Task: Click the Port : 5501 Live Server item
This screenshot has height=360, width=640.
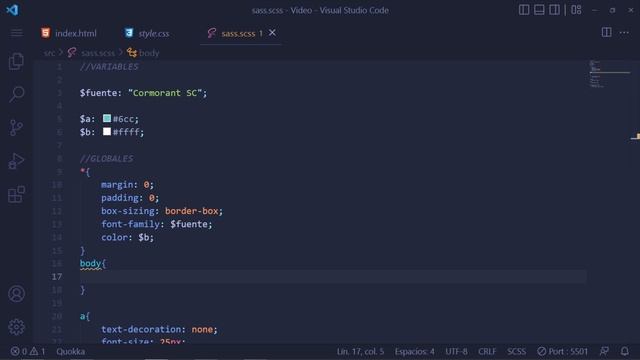Action: pyautogui.click(x=562, y=351)
